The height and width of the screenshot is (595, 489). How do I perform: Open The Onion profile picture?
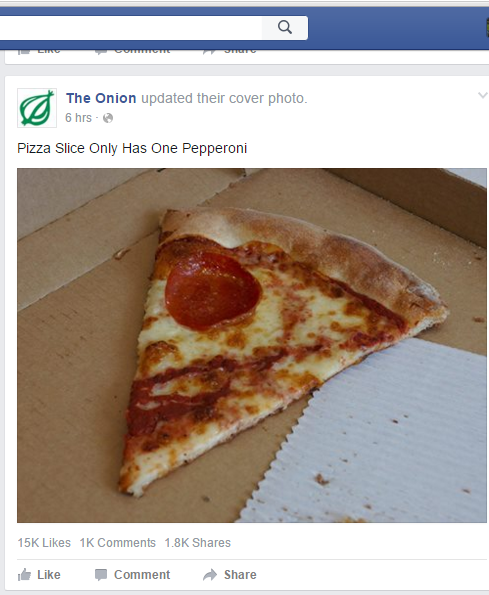[37, 108]
